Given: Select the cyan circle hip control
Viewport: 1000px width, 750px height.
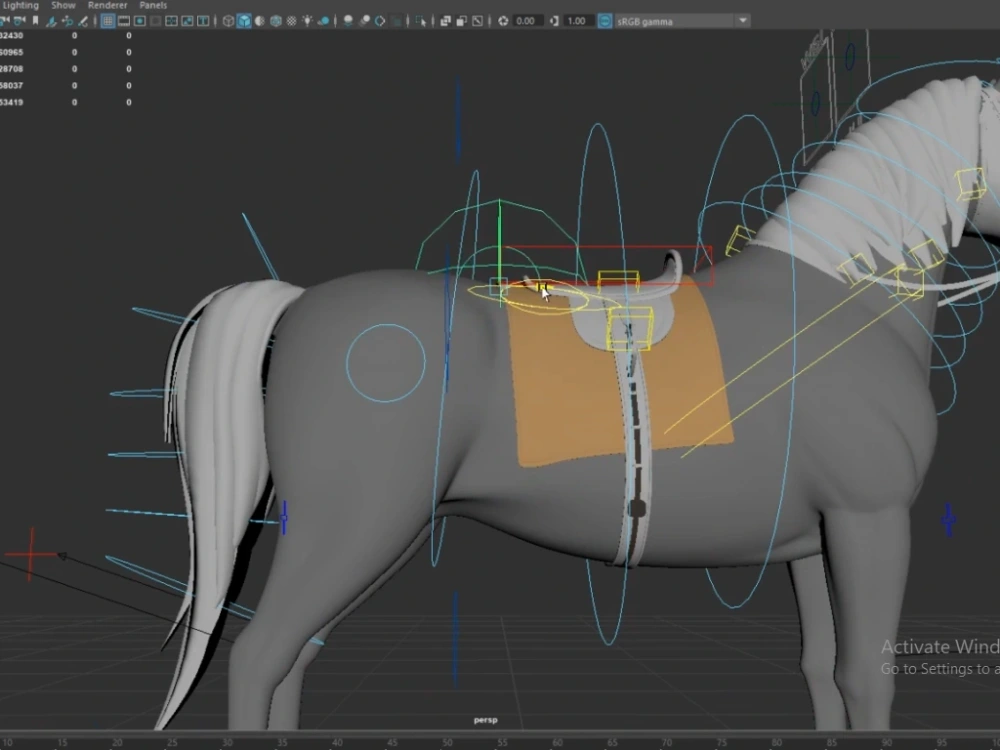Looking at the screenshot, I should pyautogui.click(x=386, y=363).
